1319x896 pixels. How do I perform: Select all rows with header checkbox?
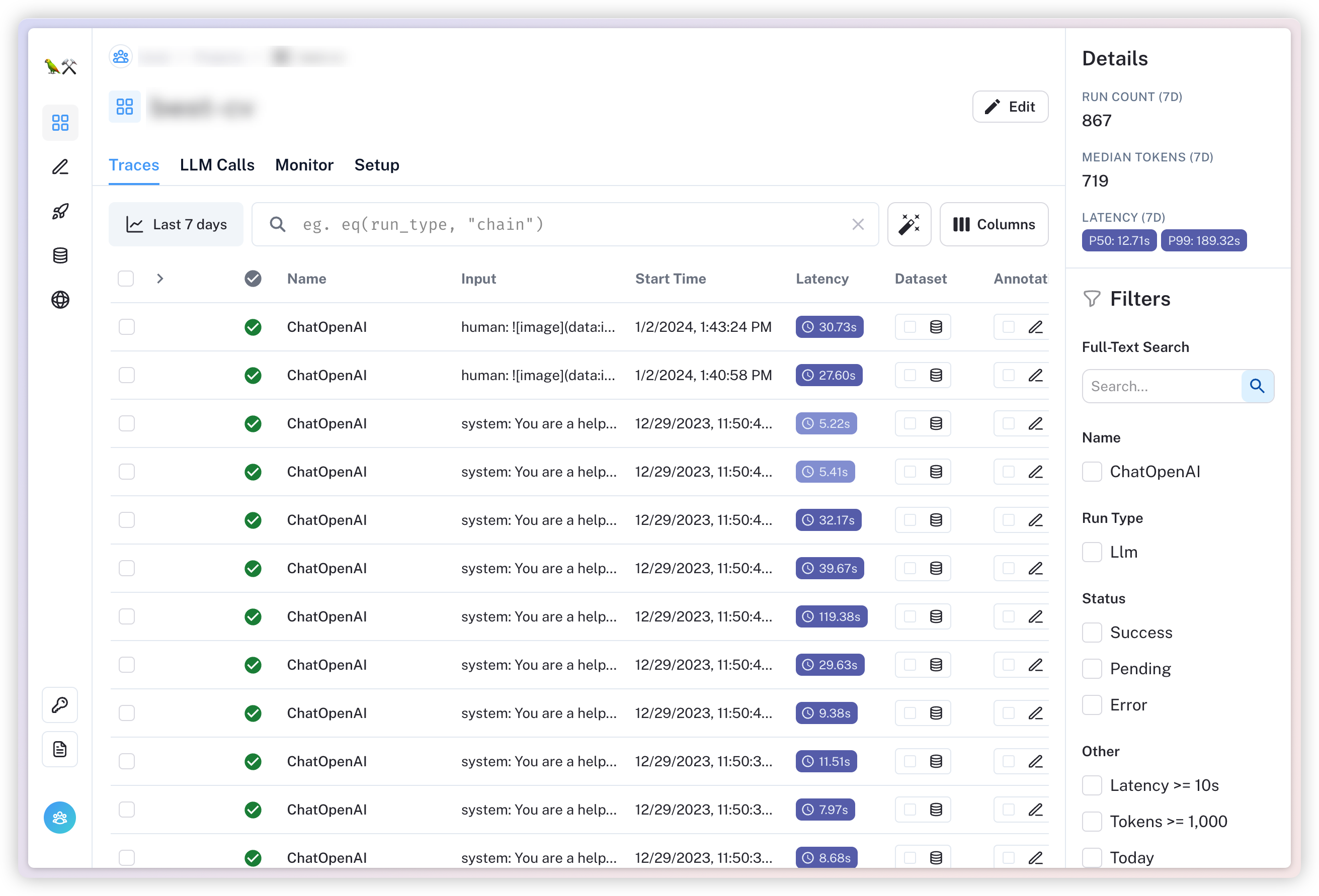(125, 279)
